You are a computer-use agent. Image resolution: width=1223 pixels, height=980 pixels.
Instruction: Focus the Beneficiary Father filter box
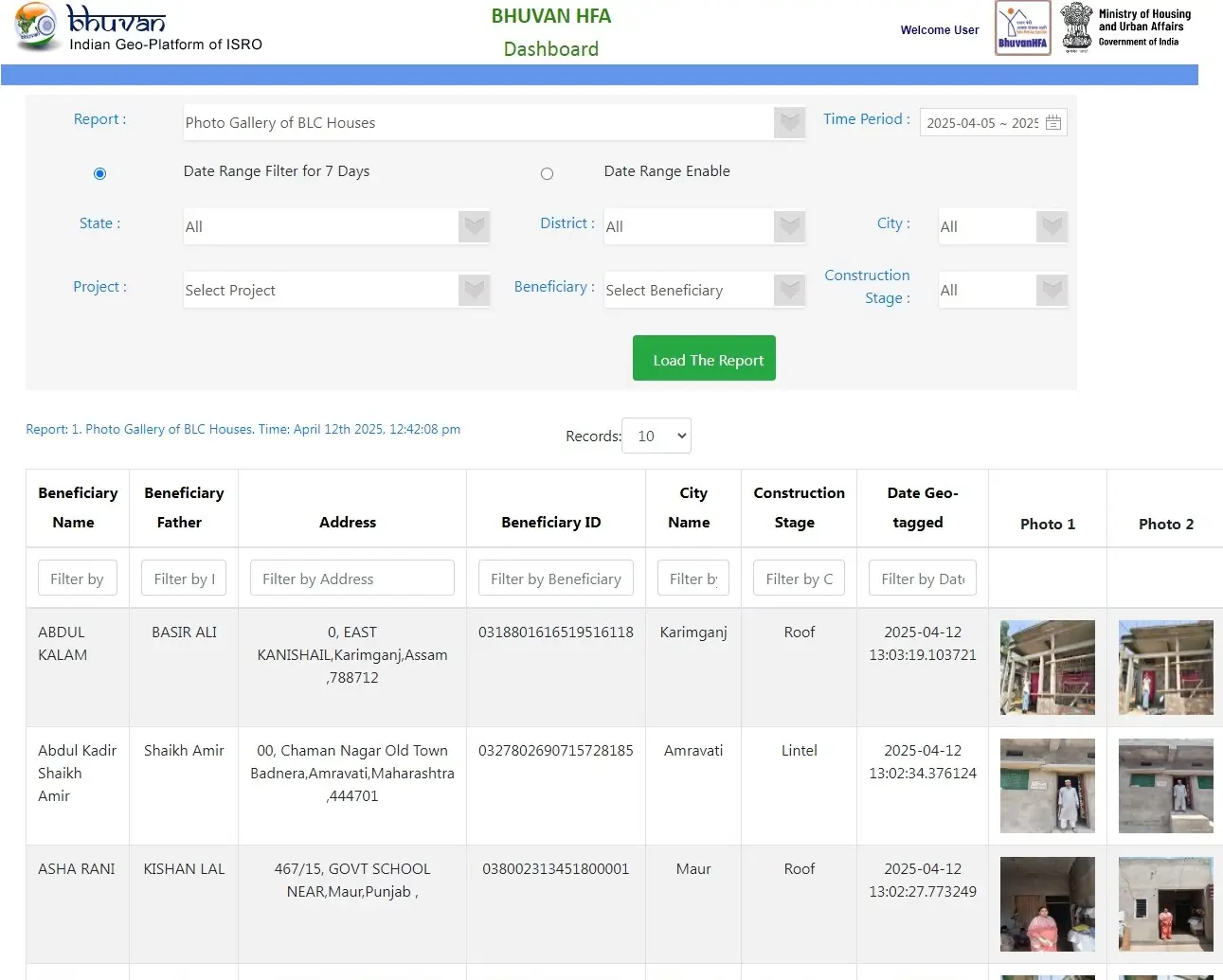tap(184, 578)
